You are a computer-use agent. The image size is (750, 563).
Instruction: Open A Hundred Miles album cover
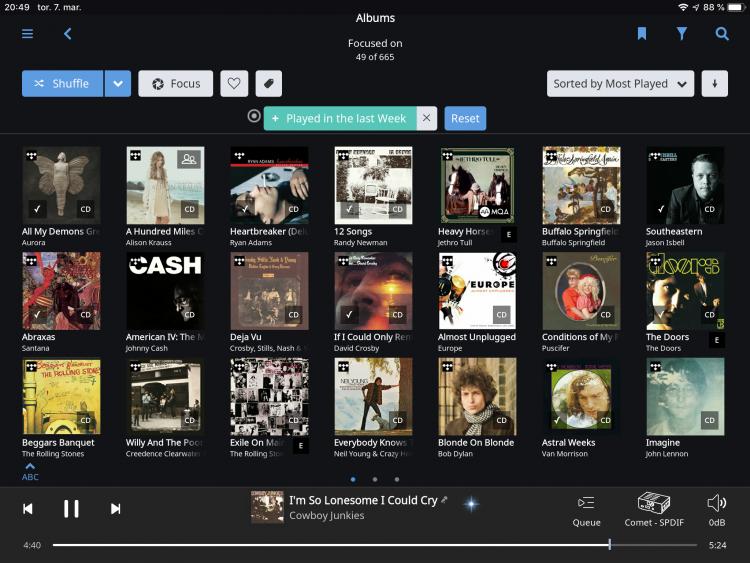pyautogui.click(x=165, y=186)
